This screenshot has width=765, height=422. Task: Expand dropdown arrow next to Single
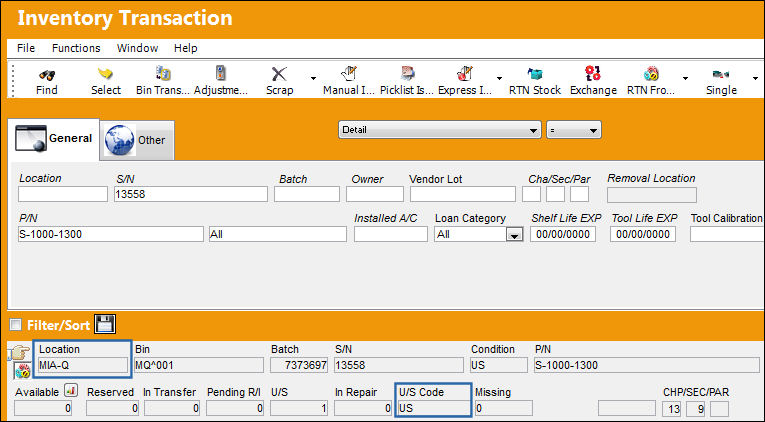tap(755, 78)
